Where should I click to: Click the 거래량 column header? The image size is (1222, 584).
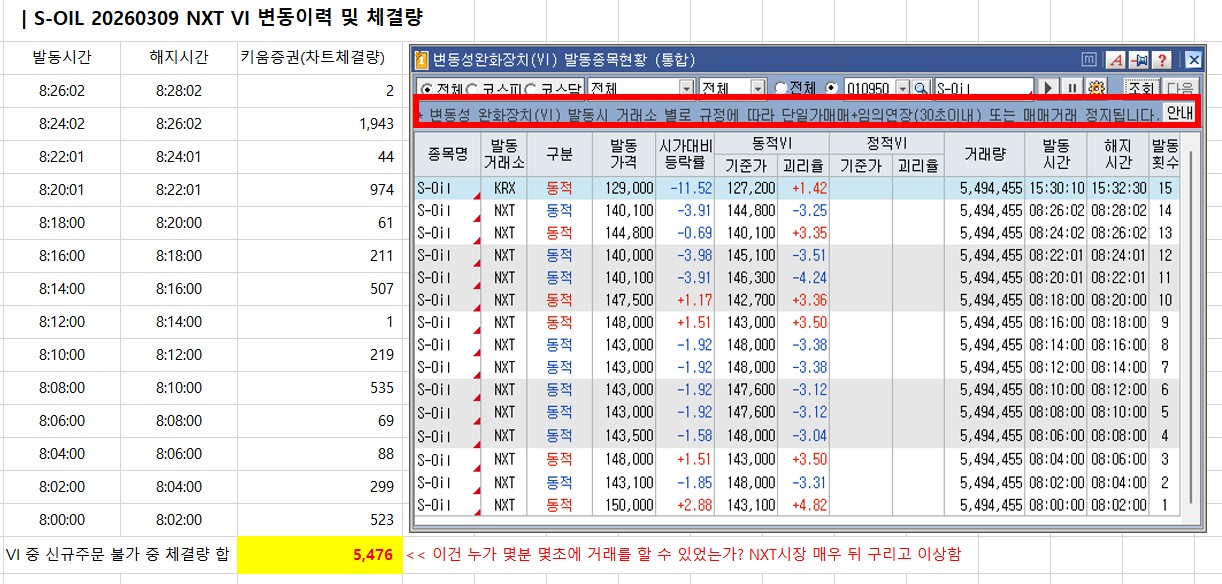pos(985,153)
